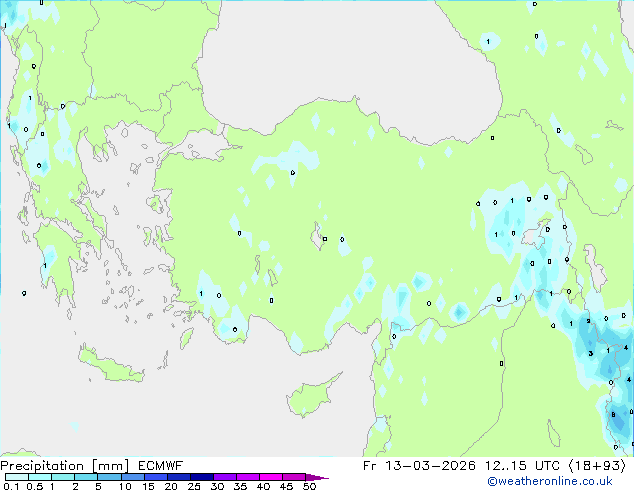Pick the 15–20 mm legend color swatch
This screenshot has height=490, width=634.
pyautogui.click(x=155, y=477)
